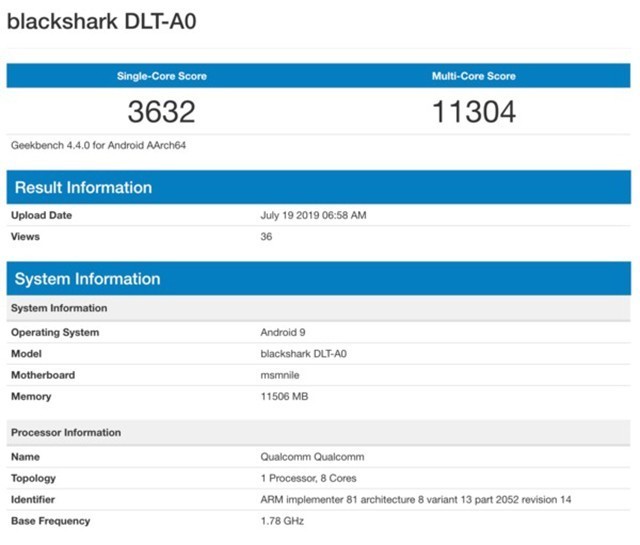The image size is (640, 545).
Task: Click the Geekbench 4.4.0 for Android text
Action: [x=99, y=145]
